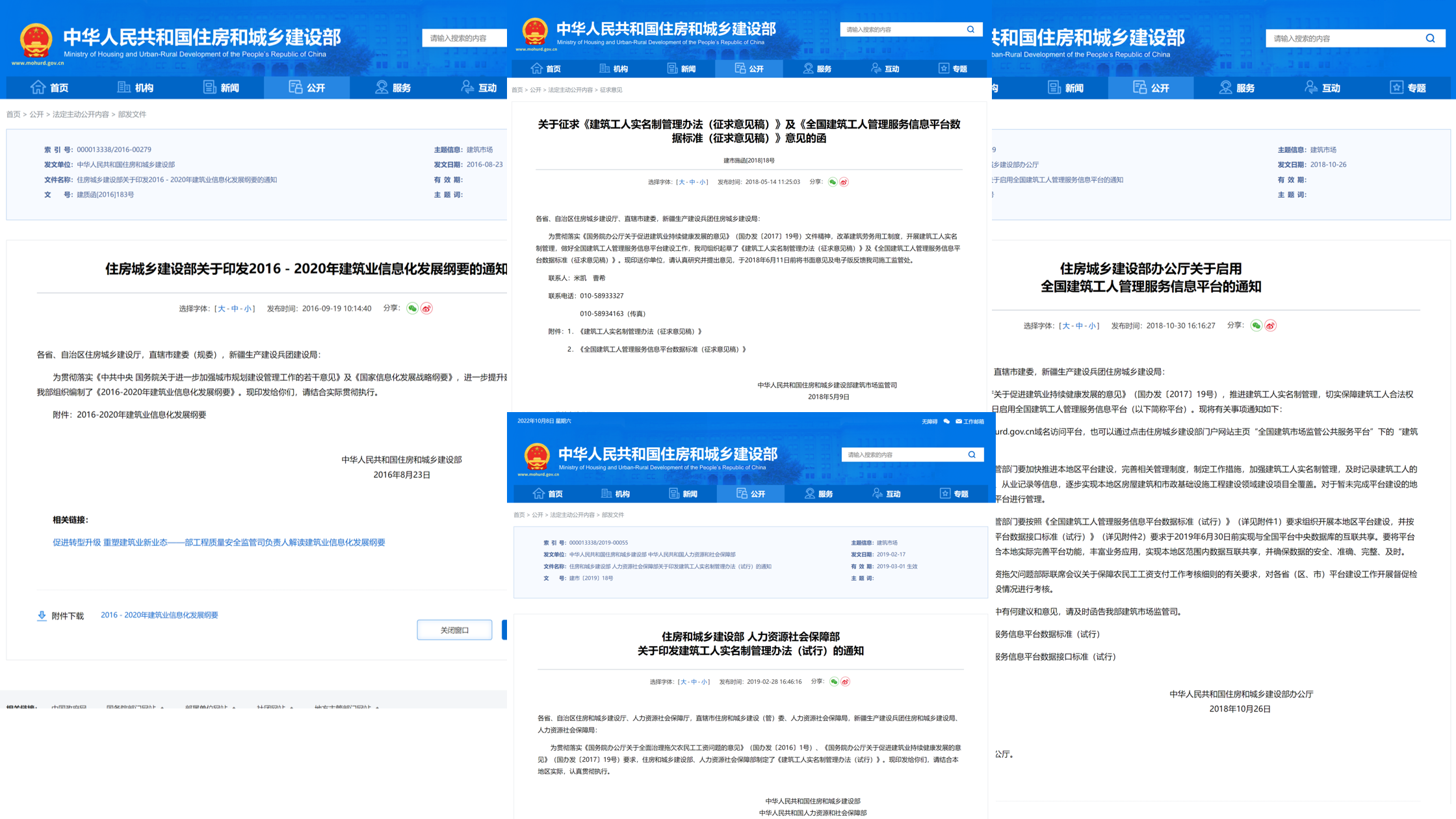The image size is (1456, 819).
Task: Share the article via the green WeChat icon
Action: click(x=413, y=308)
